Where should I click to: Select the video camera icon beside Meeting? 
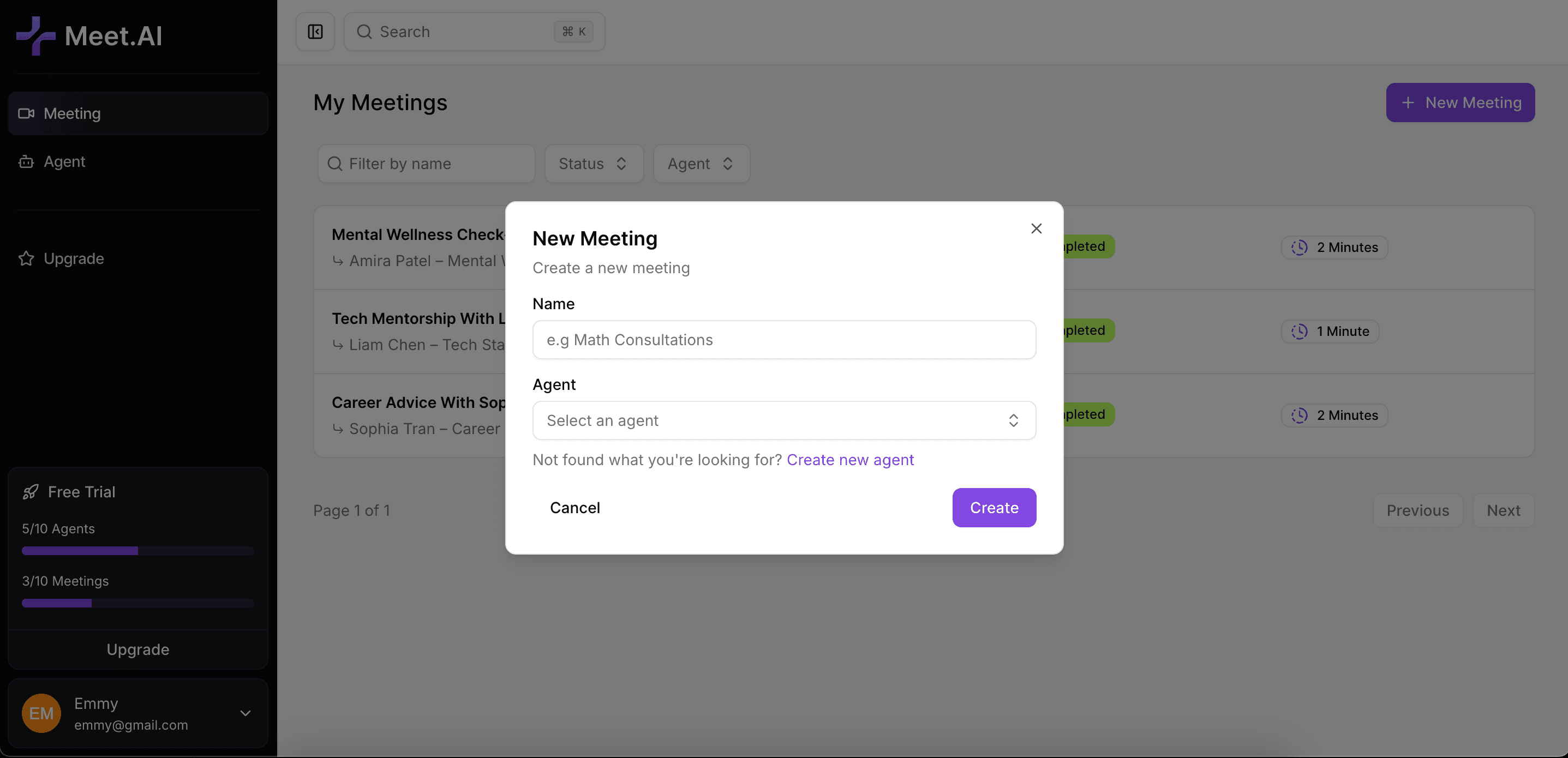26,113
